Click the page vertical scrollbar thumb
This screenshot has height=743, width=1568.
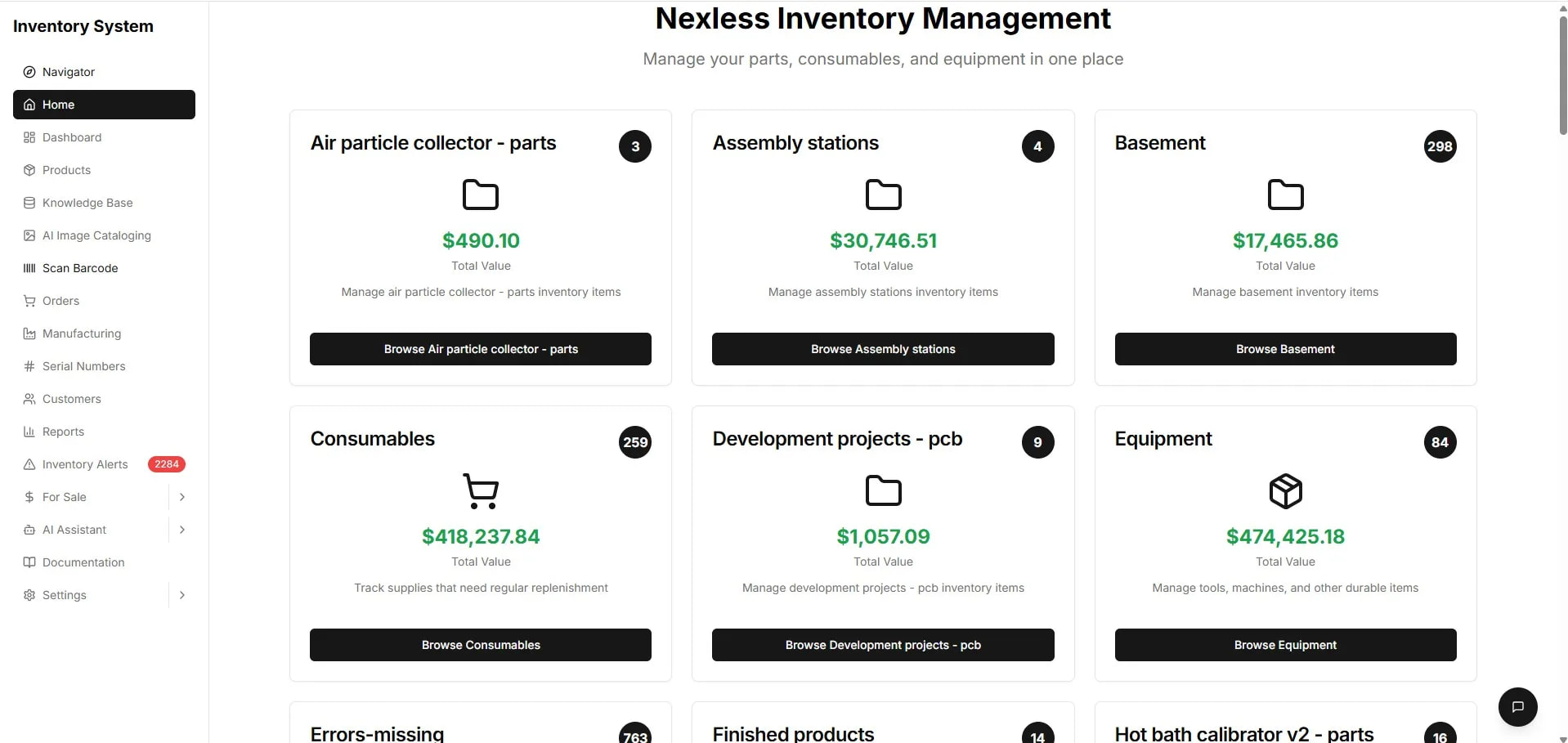coord(1563,74)
